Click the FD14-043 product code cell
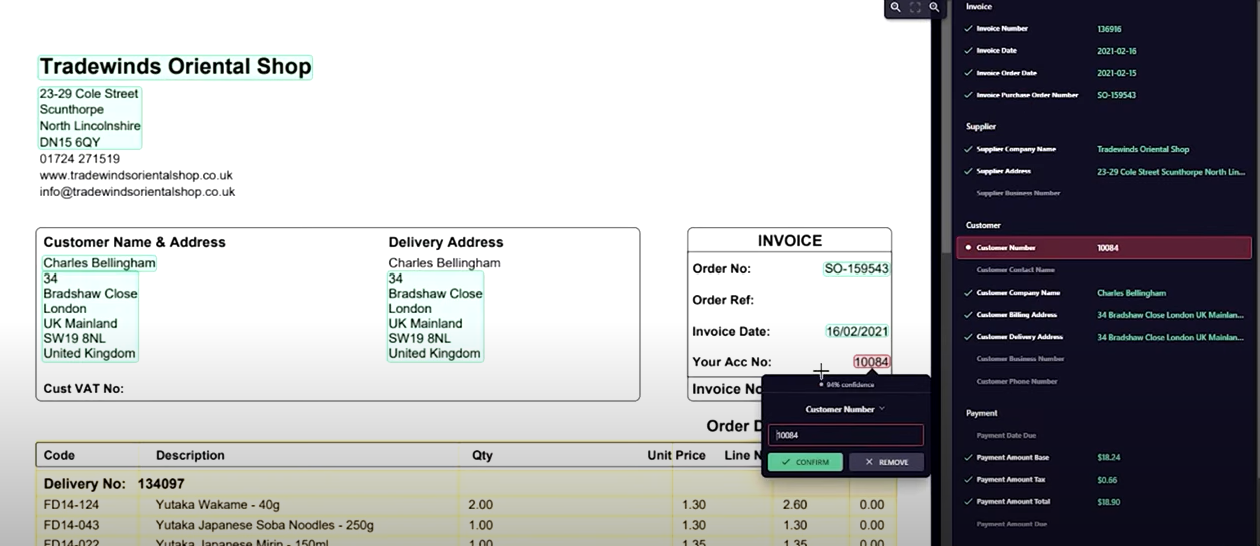 pyautogui.click(x=71, y=525)
